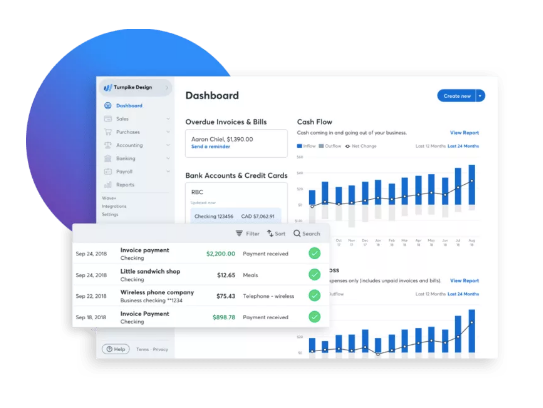Viewport: 543px width, 408px height.
Task: Click the Sort arrows icon
Action: (x=270, y=233)
